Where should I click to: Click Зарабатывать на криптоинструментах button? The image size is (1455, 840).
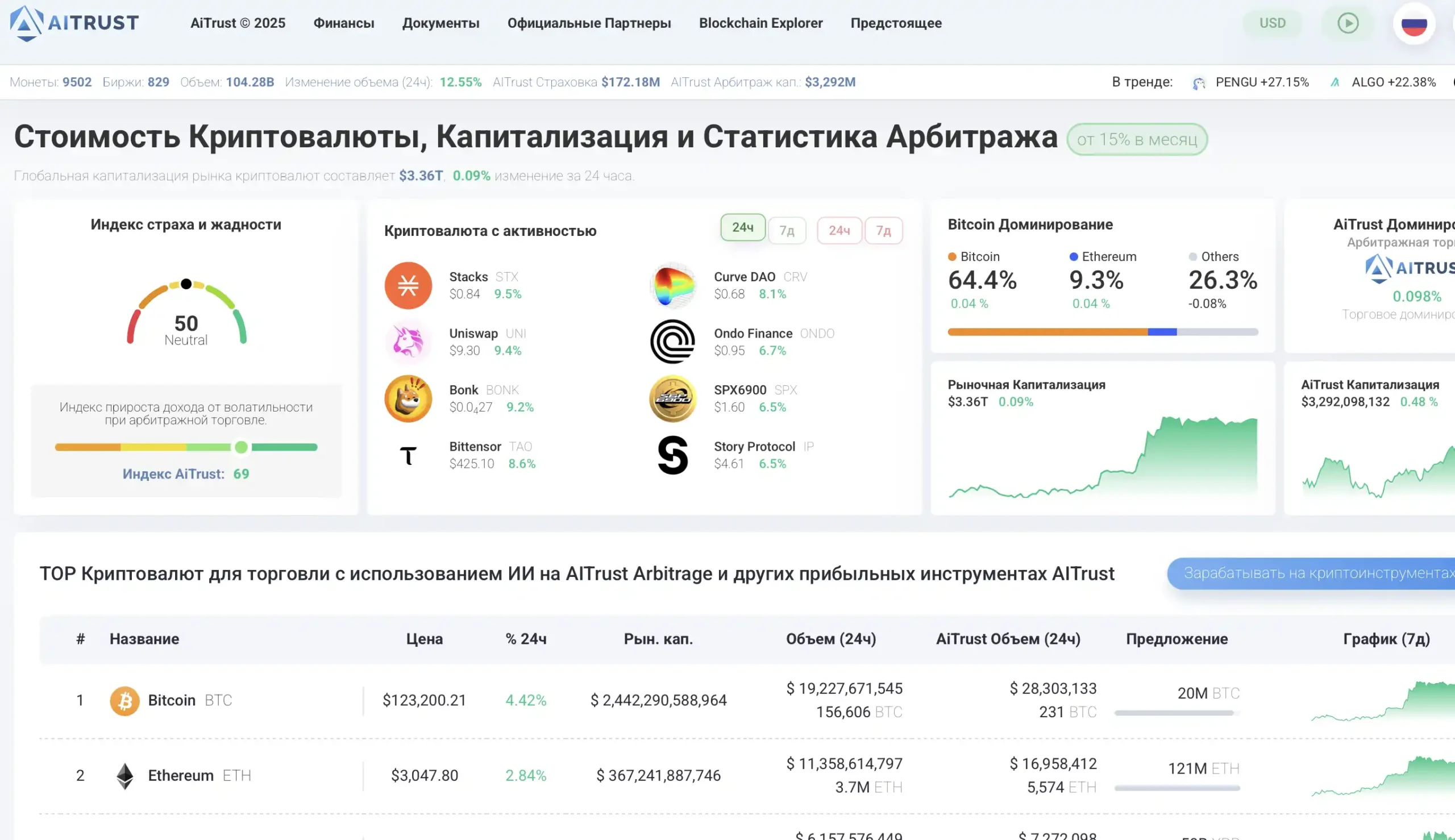[1311, 573]
